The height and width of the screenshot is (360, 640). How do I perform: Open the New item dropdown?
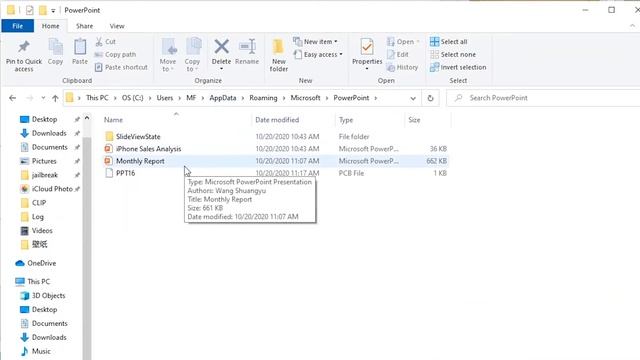click(x=316, y=42)
